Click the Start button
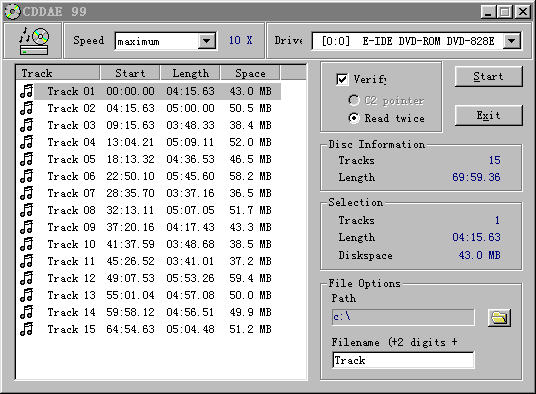Screen dimensions: 536x394 [488, 77]
